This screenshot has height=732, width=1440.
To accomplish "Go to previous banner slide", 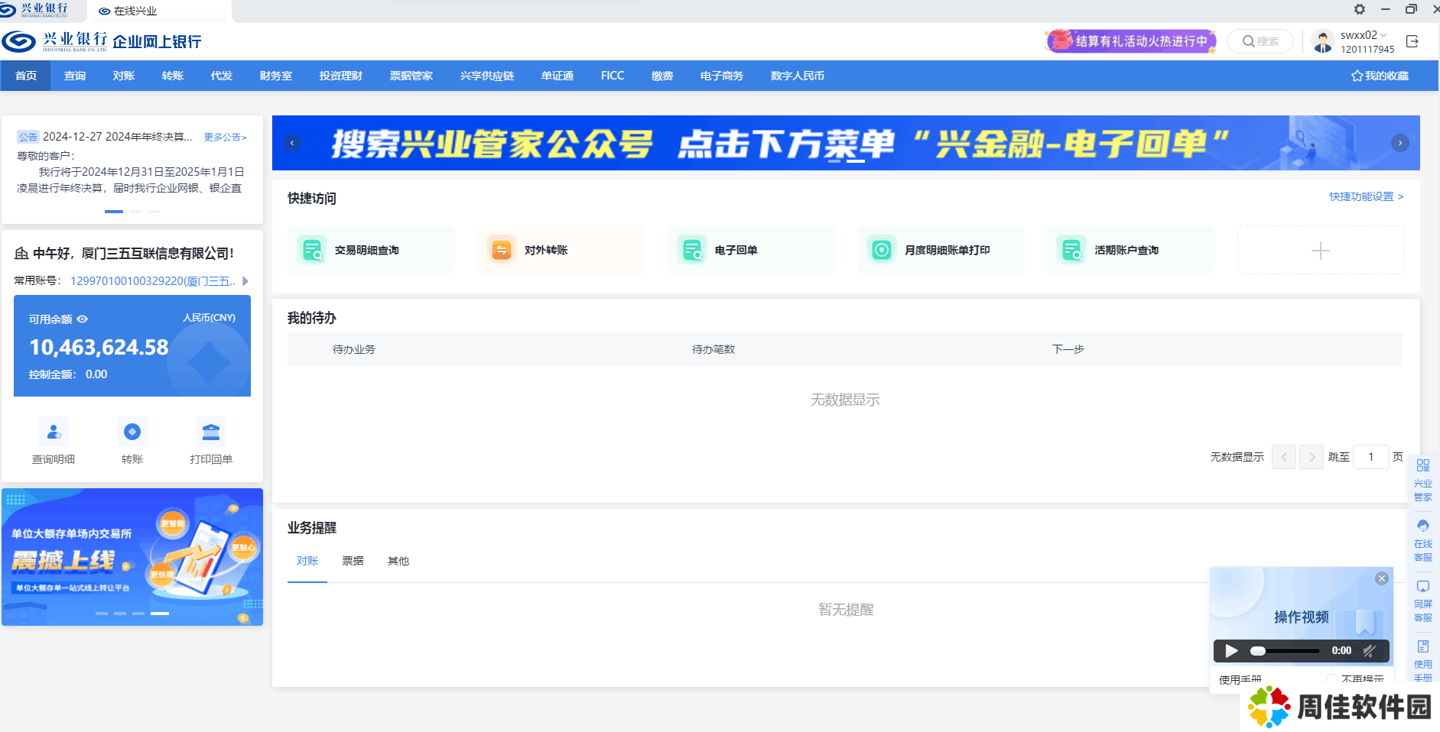I will click(x=292, y=143).
